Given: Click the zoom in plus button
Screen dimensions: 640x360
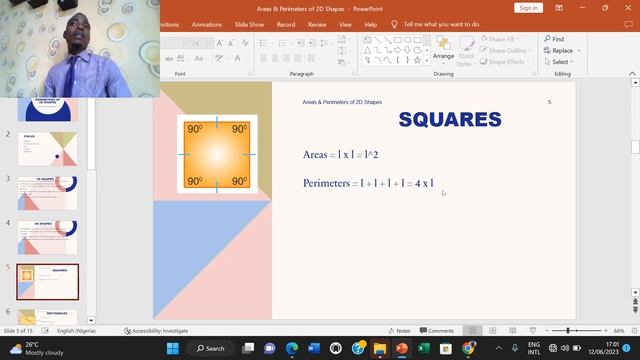Looking at the screenshot, I should click(x=606, y=331).
